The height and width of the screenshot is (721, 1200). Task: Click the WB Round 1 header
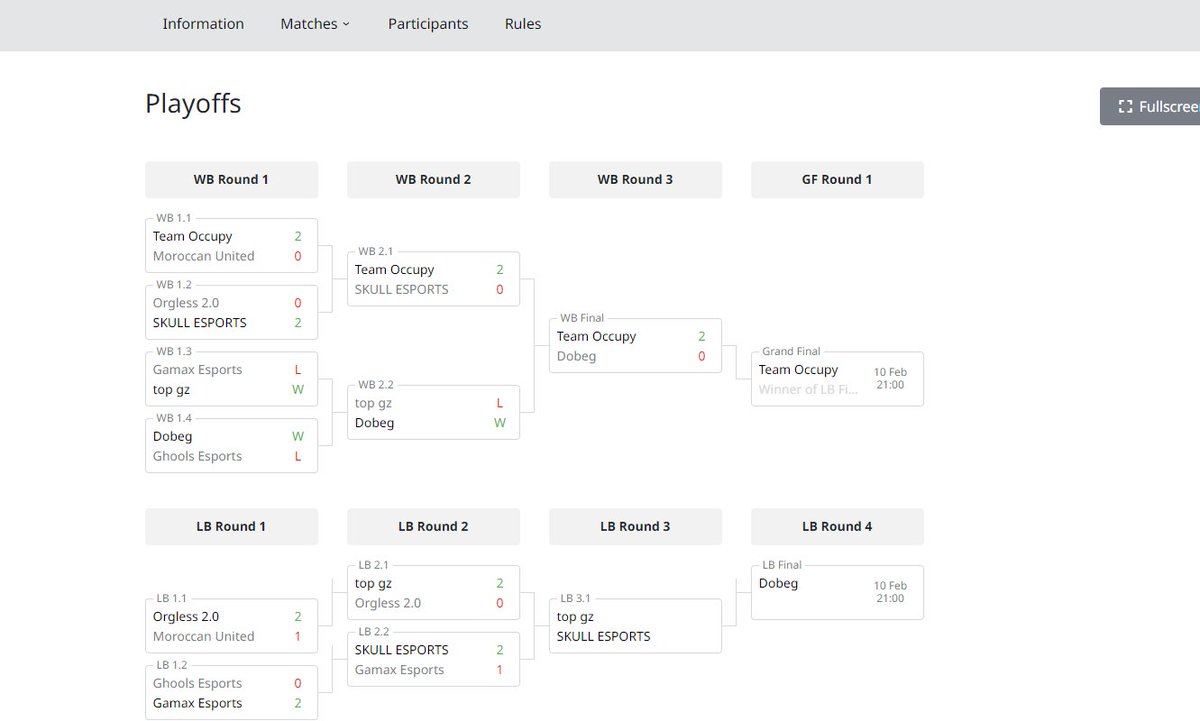pyautogui.click(x=231, y=180)
